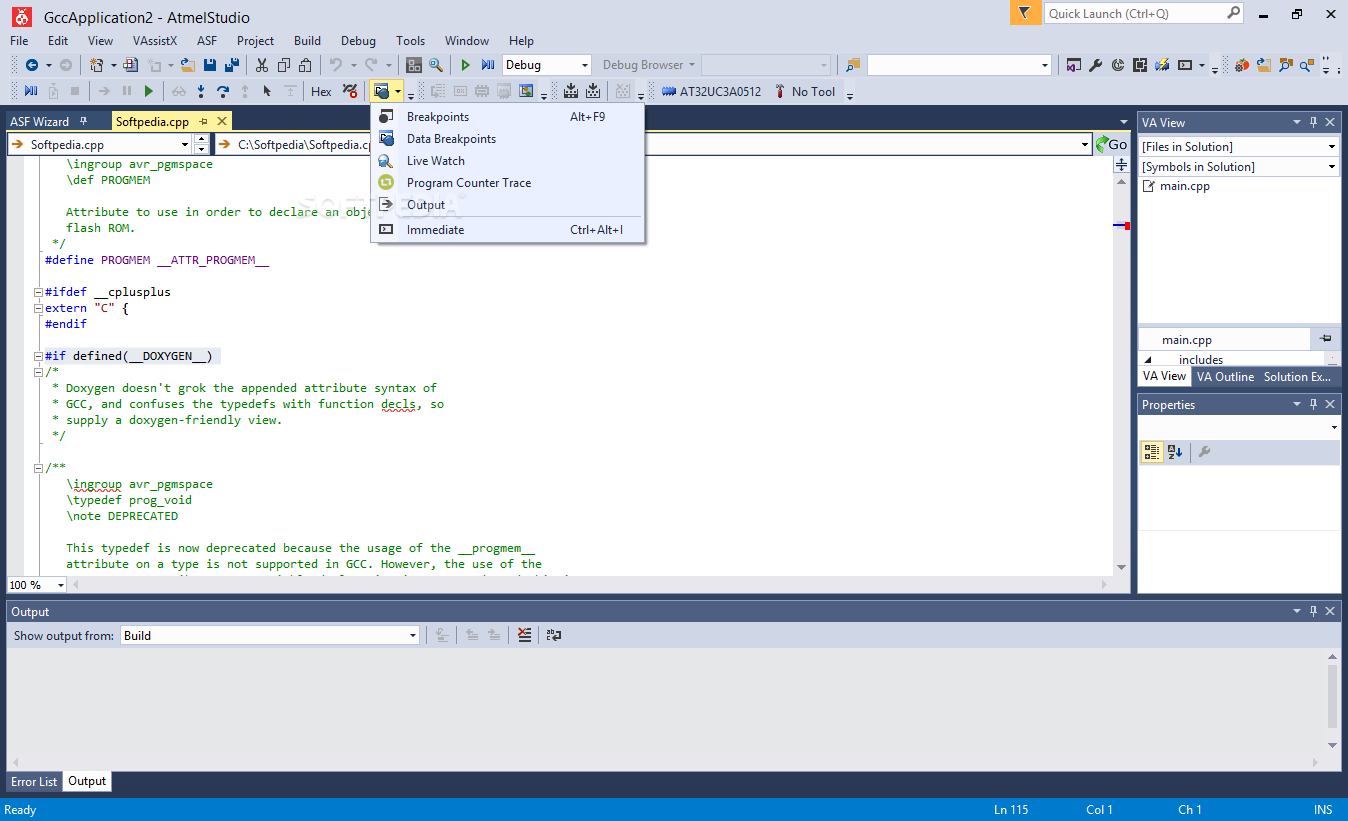The height and width of the screenshot is (821, 1348).
Task: Click the Property Pages wrench icon in Properties
Action: coord(1205,452)
